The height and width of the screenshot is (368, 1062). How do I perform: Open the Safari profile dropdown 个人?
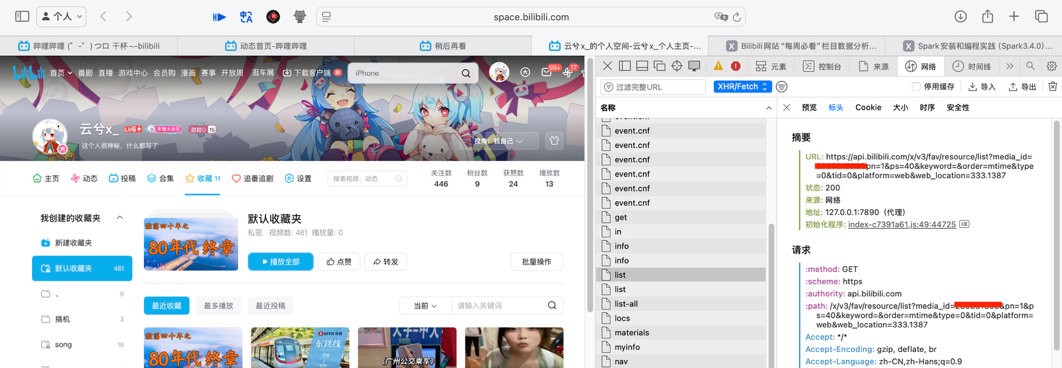pos(62,16)
